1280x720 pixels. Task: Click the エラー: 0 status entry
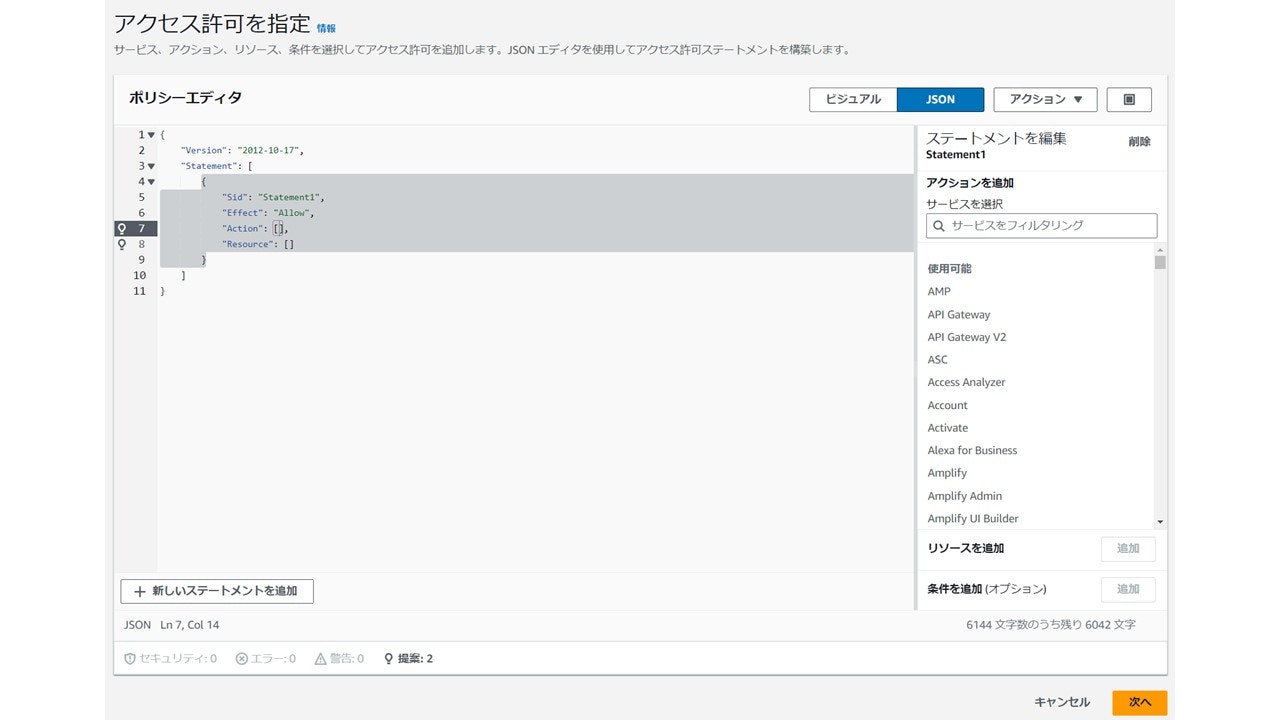pos(266,659)
